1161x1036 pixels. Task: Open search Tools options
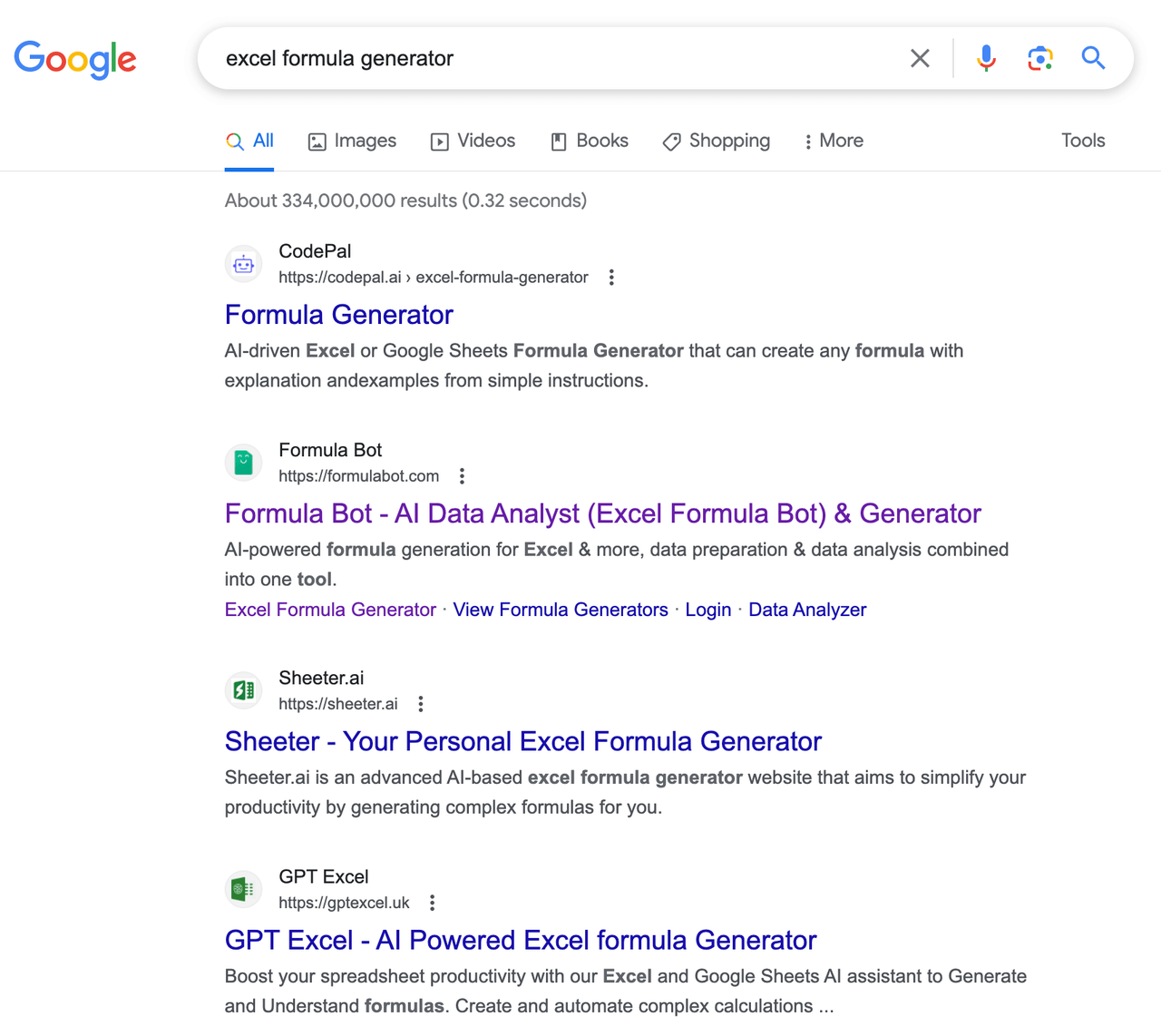(1083, 141)
